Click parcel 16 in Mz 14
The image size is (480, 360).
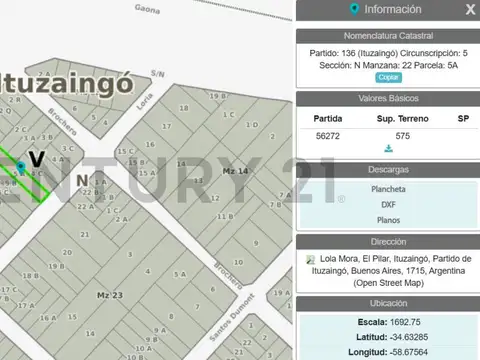point(150,144)
